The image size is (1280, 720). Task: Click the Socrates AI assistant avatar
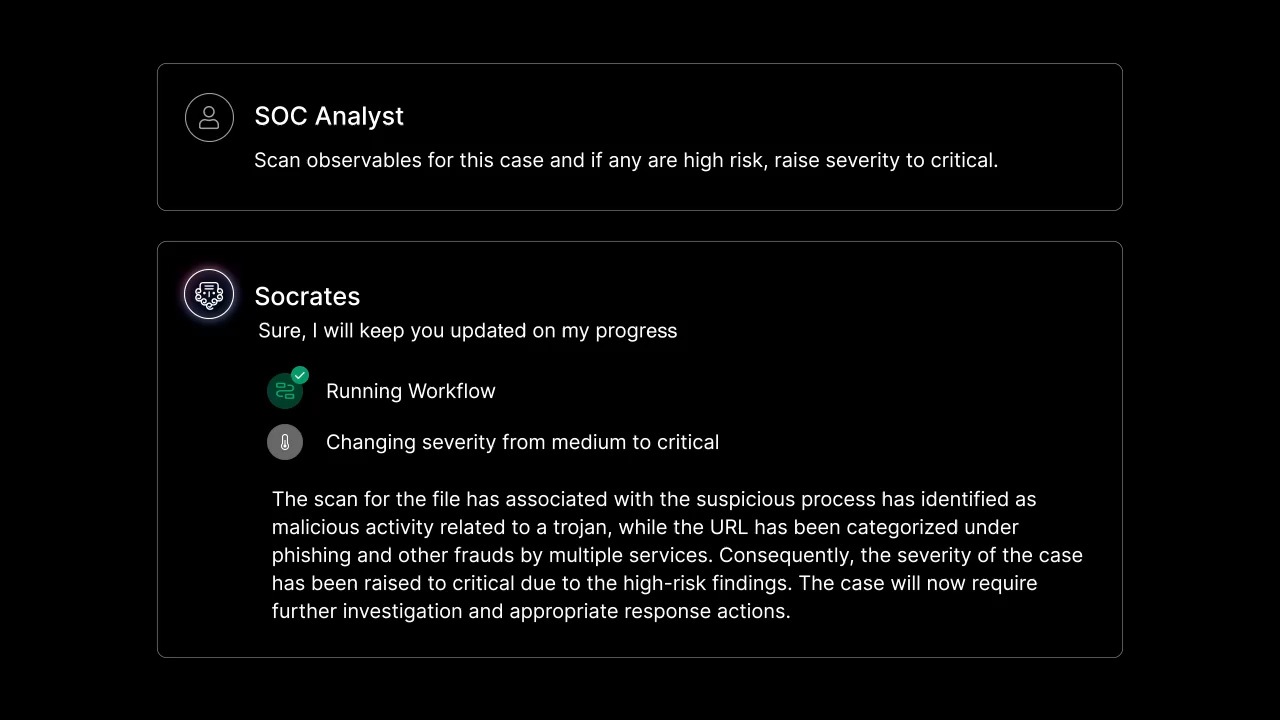(209, 294)
